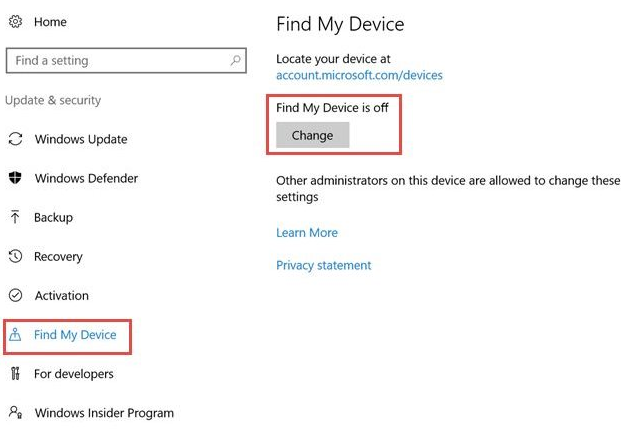Click the Learn More link
This screenshot has height=437, width=633.
click(307, 232)
